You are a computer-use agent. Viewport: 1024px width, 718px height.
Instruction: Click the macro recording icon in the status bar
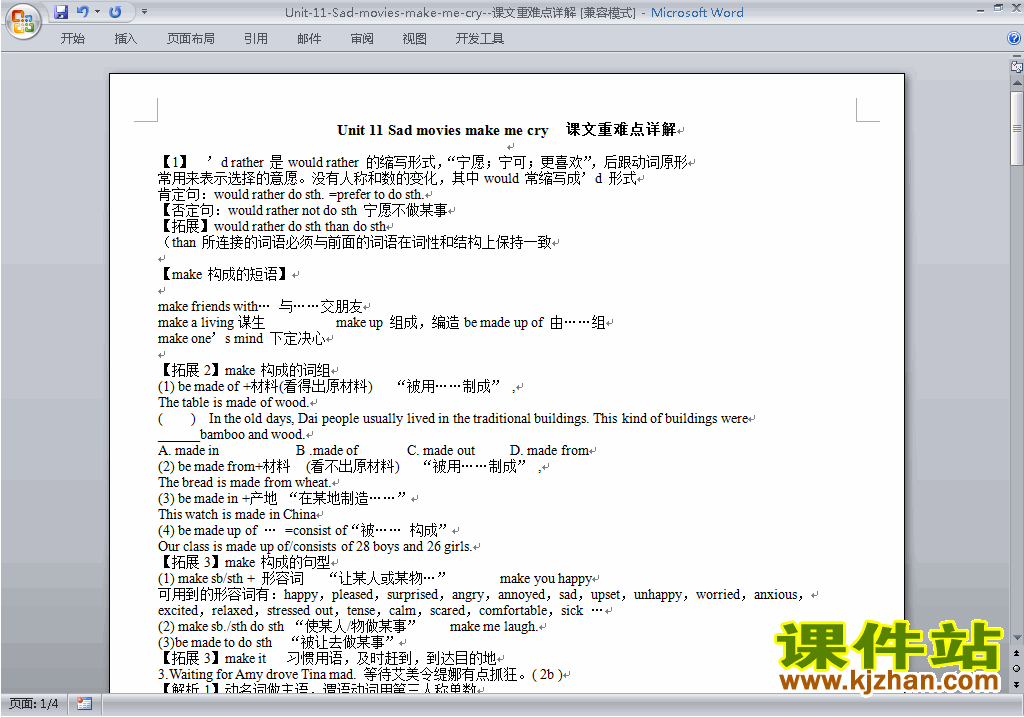84,704
